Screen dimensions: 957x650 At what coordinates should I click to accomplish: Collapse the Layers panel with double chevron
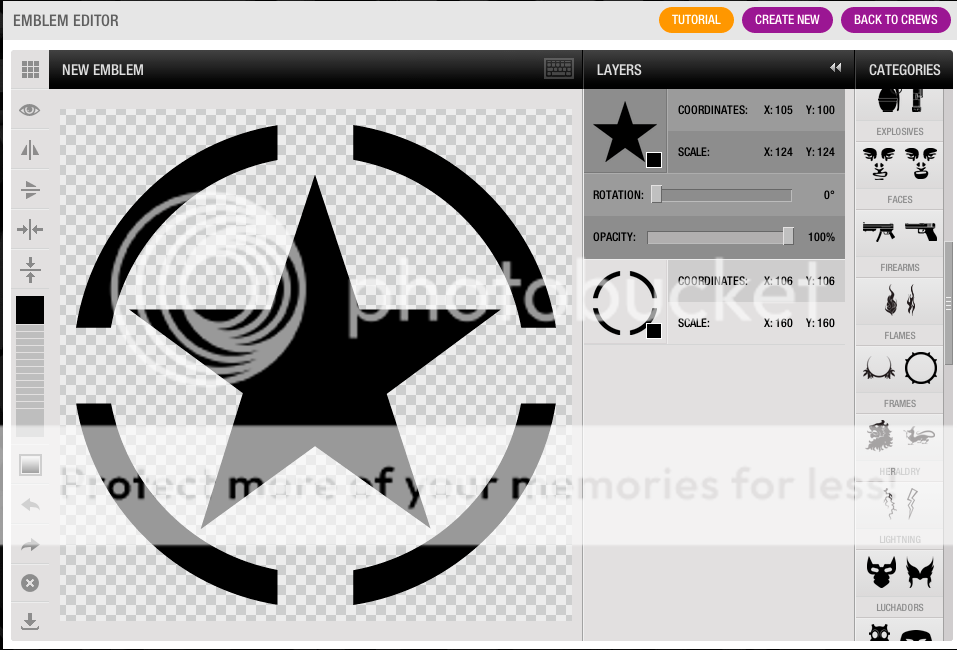836,68
